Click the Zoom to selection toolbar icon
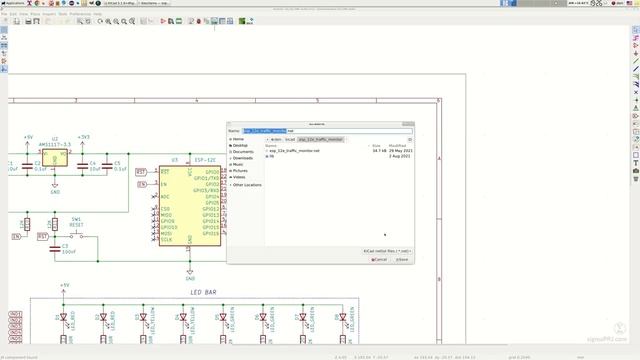Viewport: 640px width, 360px height. click(132, 21)
